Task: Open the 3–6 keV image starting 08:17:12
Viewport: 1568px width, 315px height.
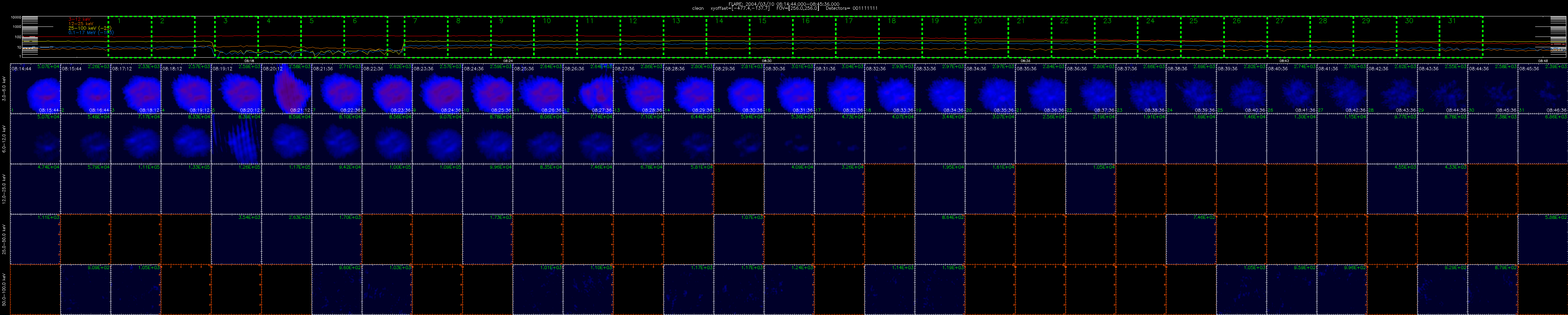Action: [x=136, y=88]
